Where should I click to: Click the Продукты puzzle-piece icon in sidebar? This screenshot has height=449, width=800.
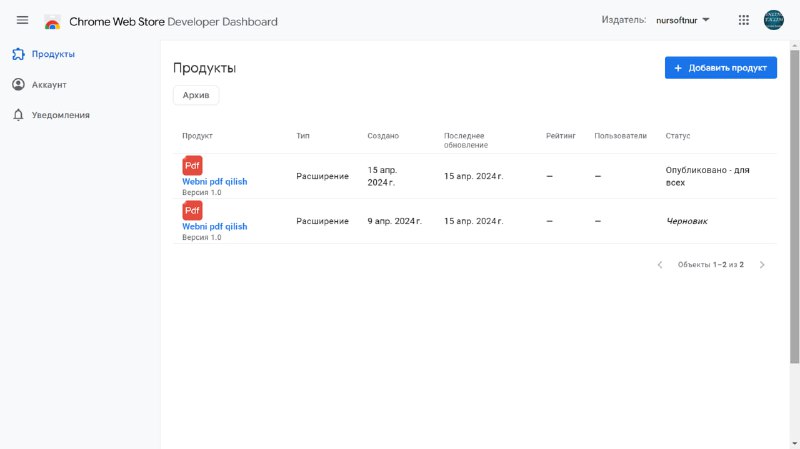pos(18,54)
